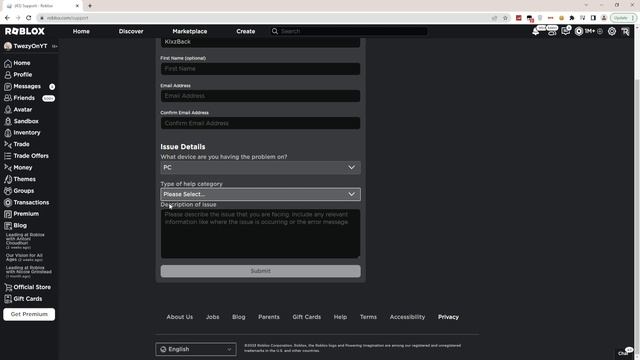Open the notifications bell

(x=536, y=31)
